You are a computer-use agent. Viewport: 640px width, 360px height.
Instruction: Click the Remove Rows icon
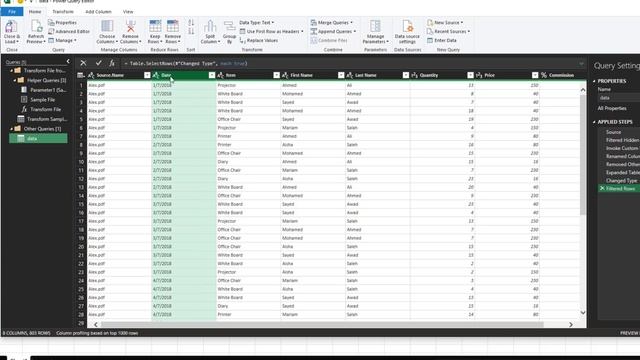coord(172,26)
